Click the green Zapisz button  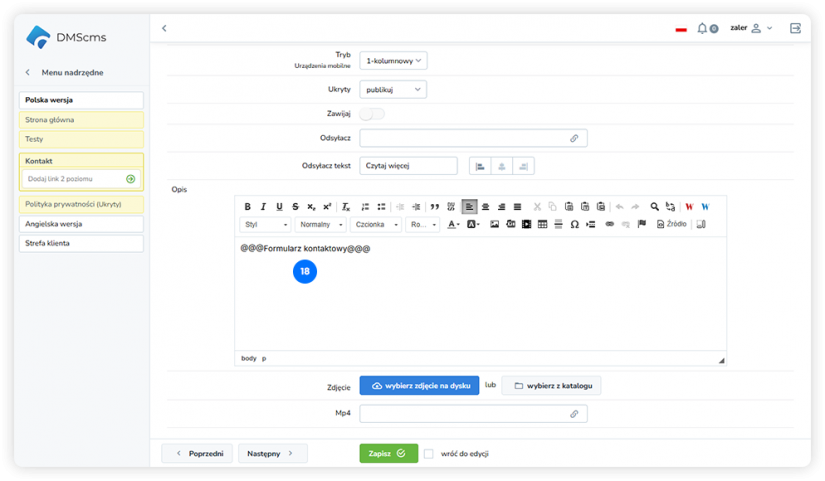click(x=388, y=453)
